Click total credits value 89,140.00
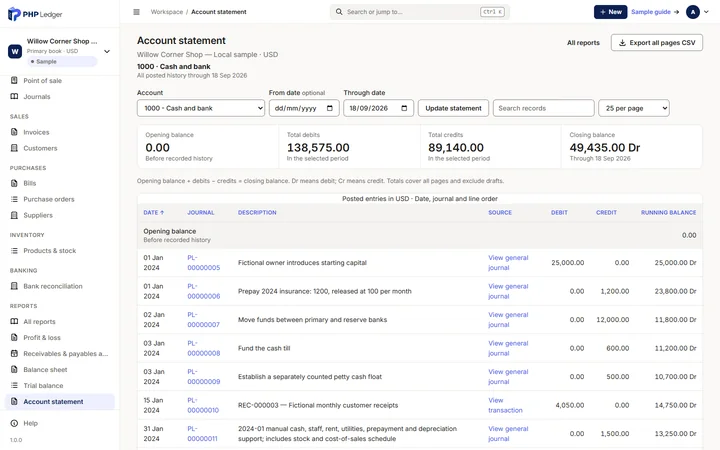 tap(456, 147)
